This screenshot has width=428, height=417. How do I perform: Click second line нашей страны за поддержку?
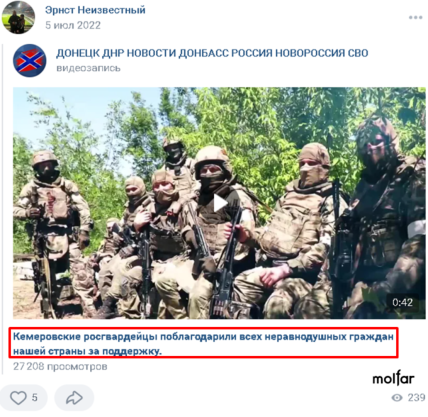(87, 351)
